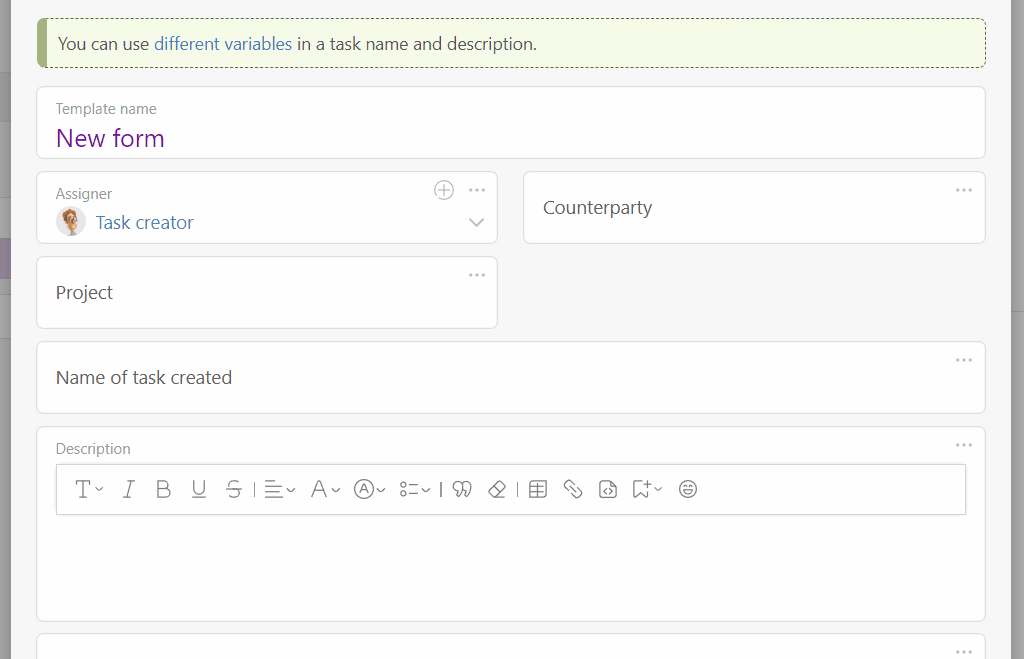The image size is (1024, 659).
Task: Apply italic formatting in Description toolbar
Action: click(x=129, y=489)
